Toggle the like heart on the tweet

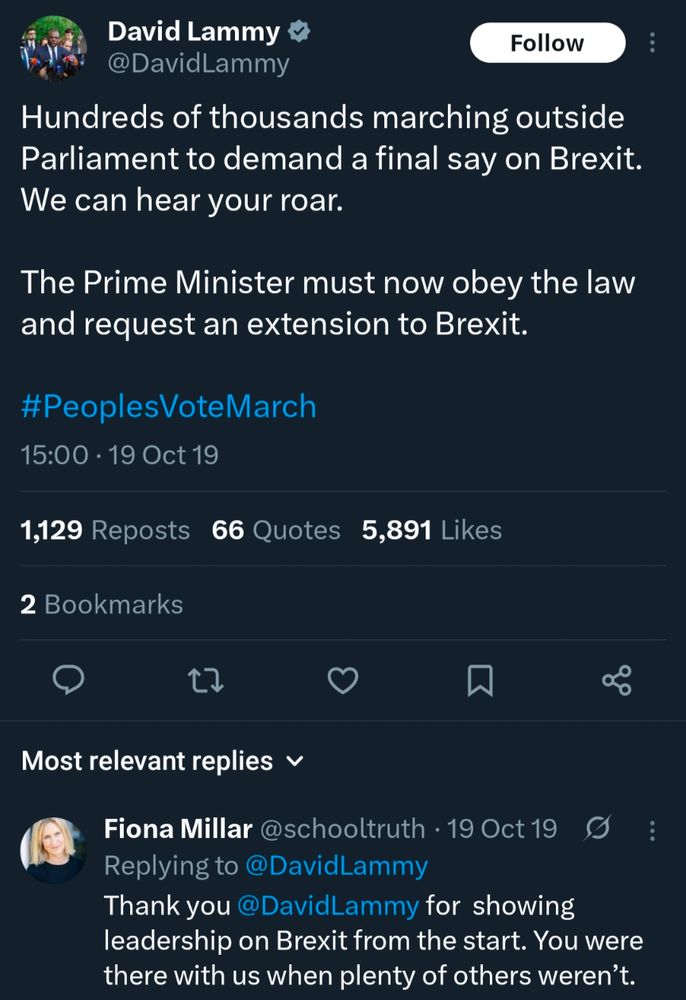pyautogui.click(x=343, y=681)
